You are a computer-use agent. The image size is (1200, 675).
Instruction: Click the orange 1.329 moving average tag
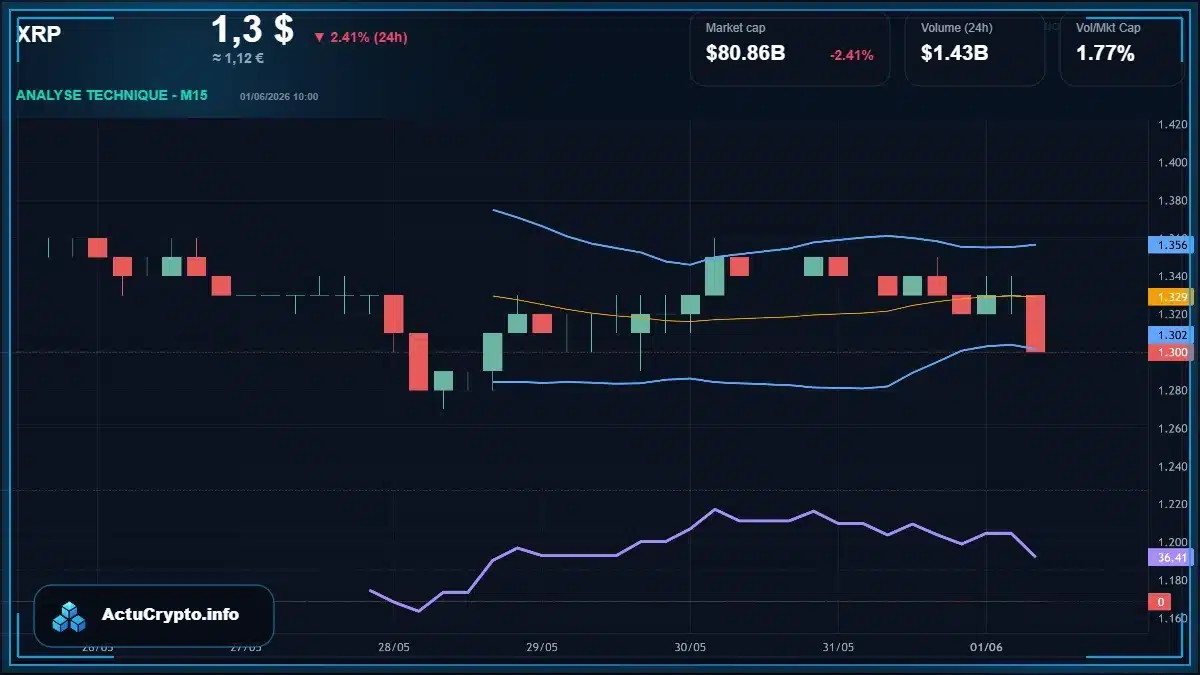pos(1172,297)
